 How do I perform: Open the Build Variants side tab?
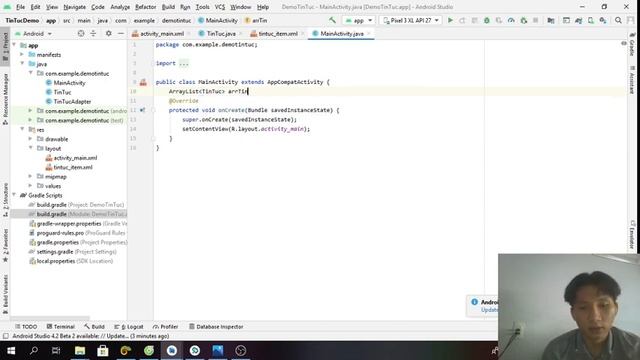point(5,294)
